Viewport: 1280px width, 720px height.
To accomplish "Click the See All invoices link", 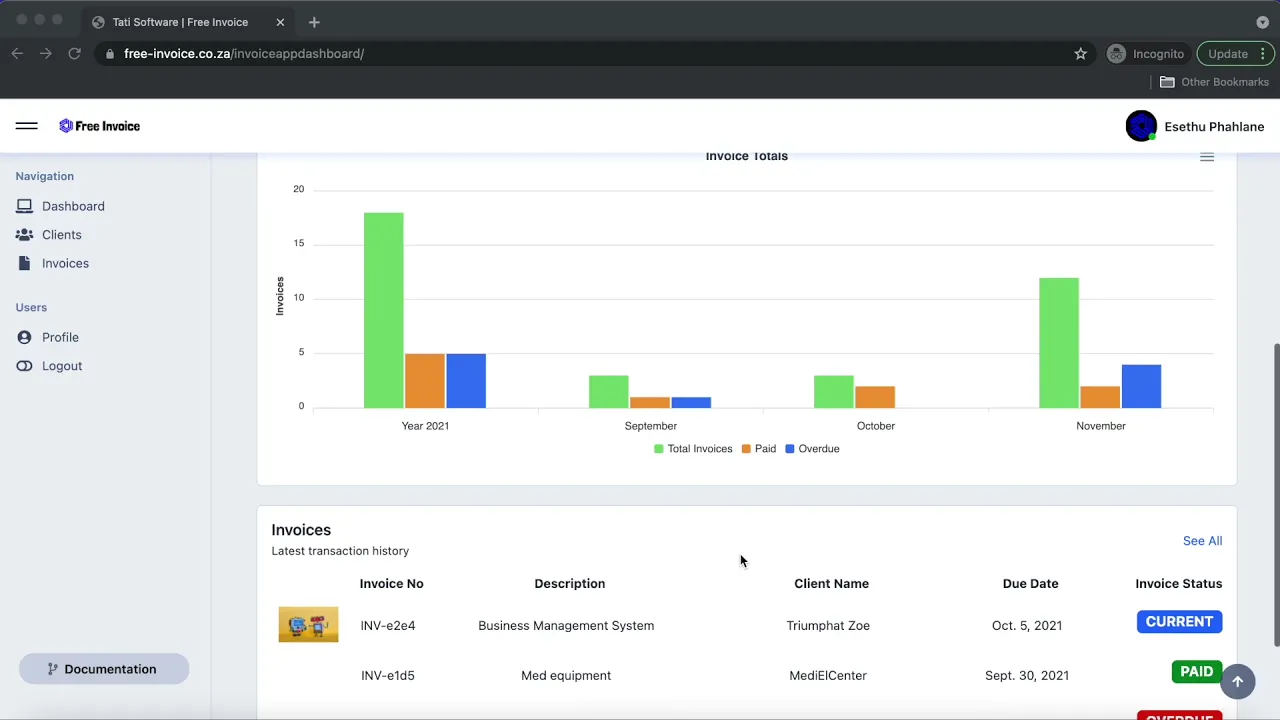I will coord(1202,541).
